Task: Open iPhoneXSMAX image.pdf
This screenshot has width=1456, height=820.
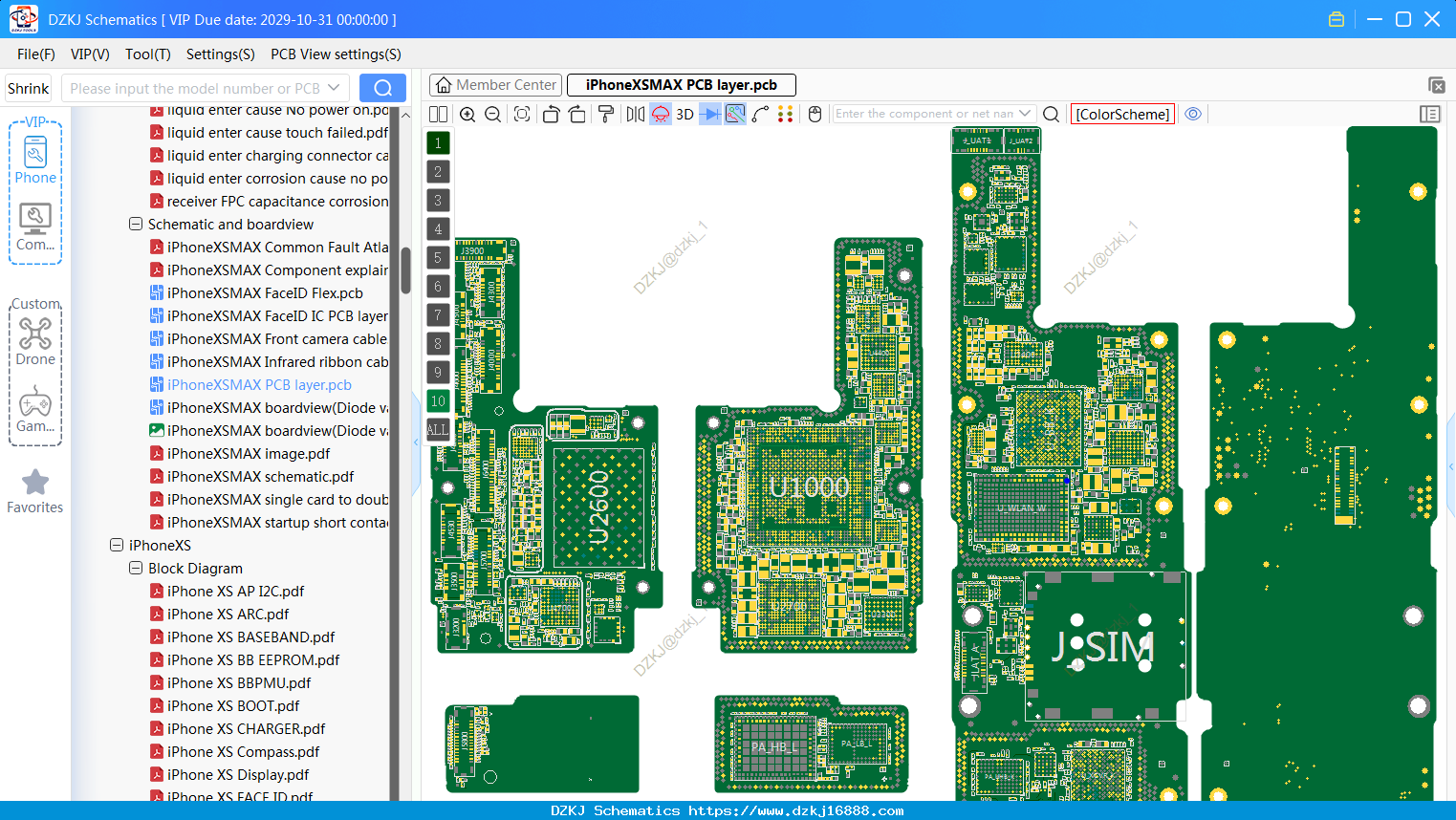Action: point(249,453)
